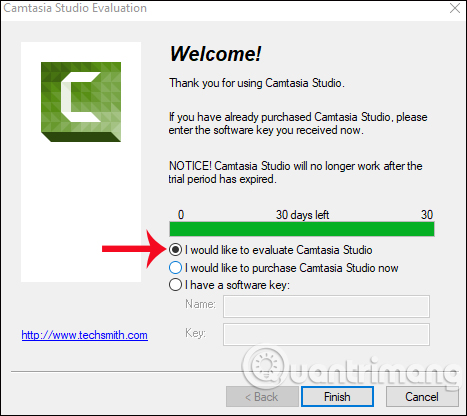This screenshot has height=416, width=467.
Task: Click the '30 days left' label
Action: click(302, 215)
